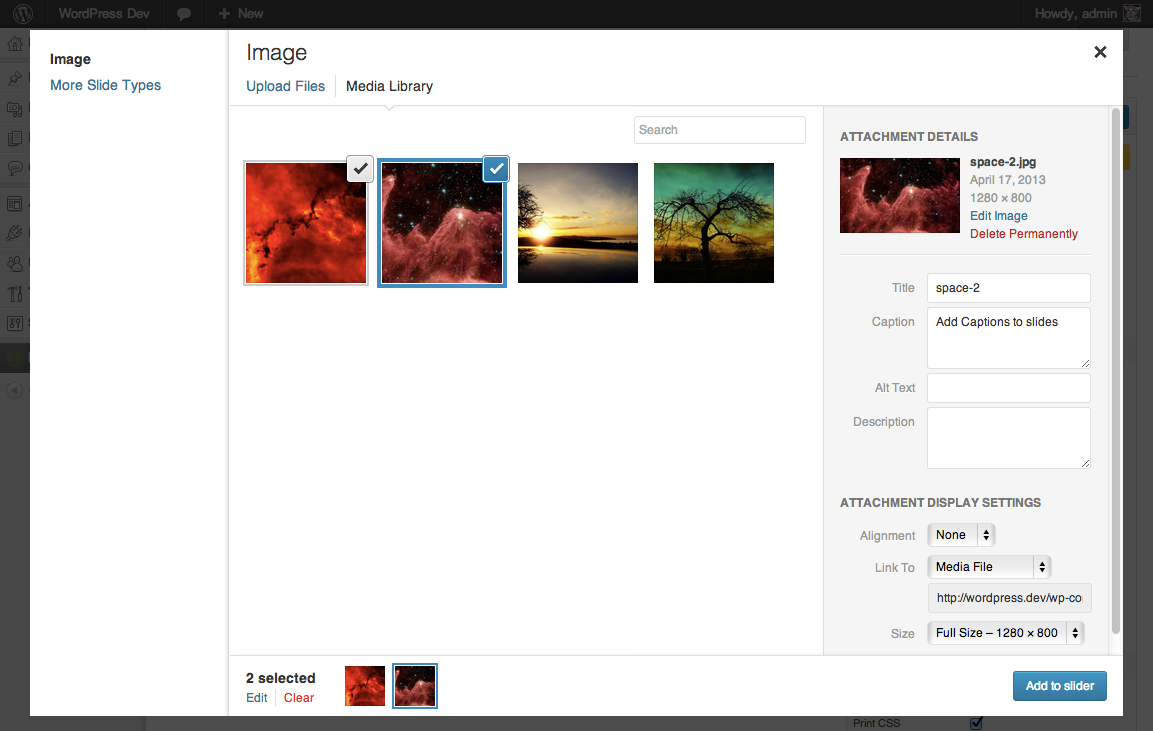Image resolution: width=1153 pixels, height=731 pixels.
Task: Open the Edit Image link
Action: [998, 216]
